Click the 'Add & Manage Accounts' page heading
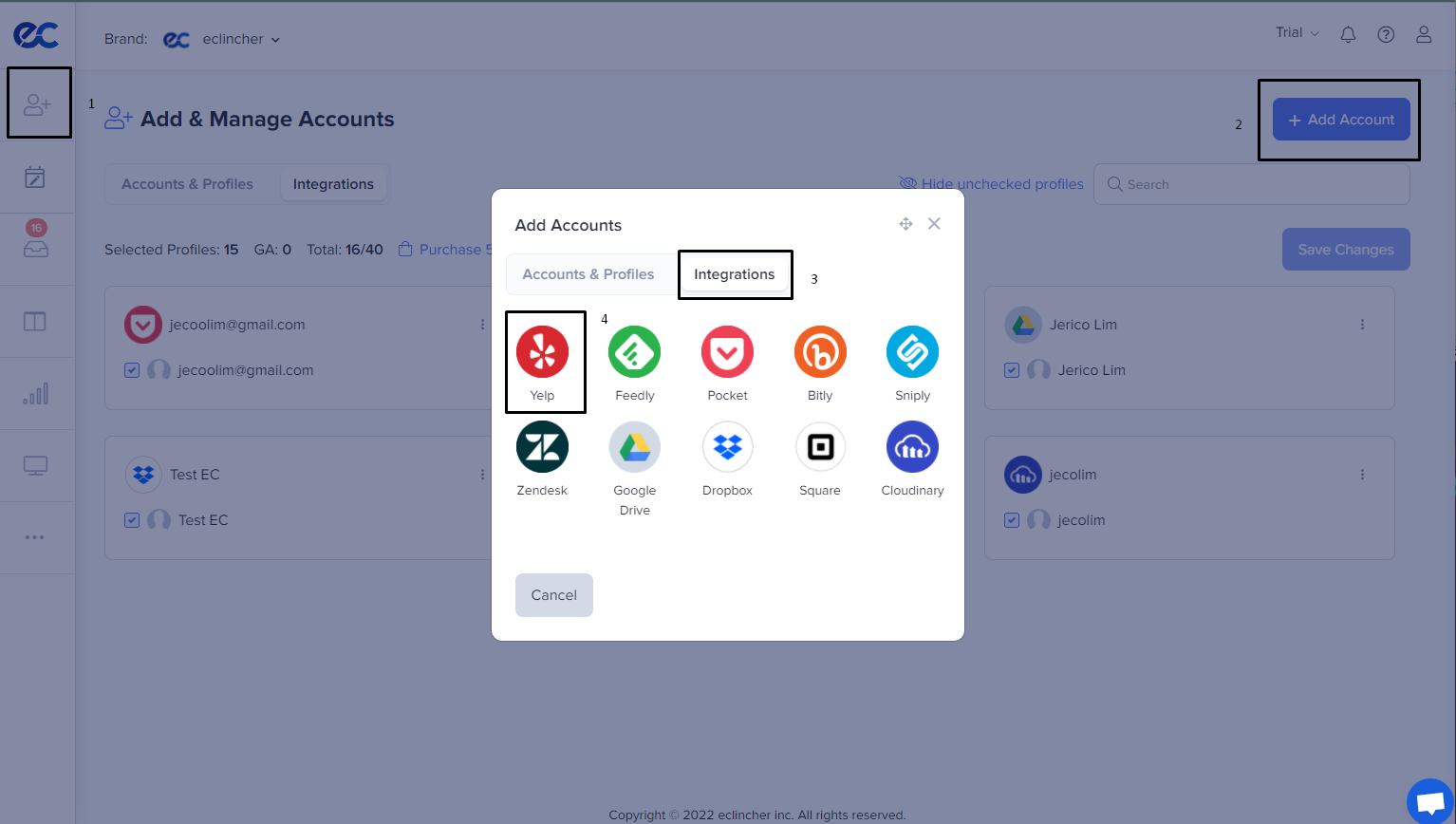1456x824 pixels. click(268, 119)
